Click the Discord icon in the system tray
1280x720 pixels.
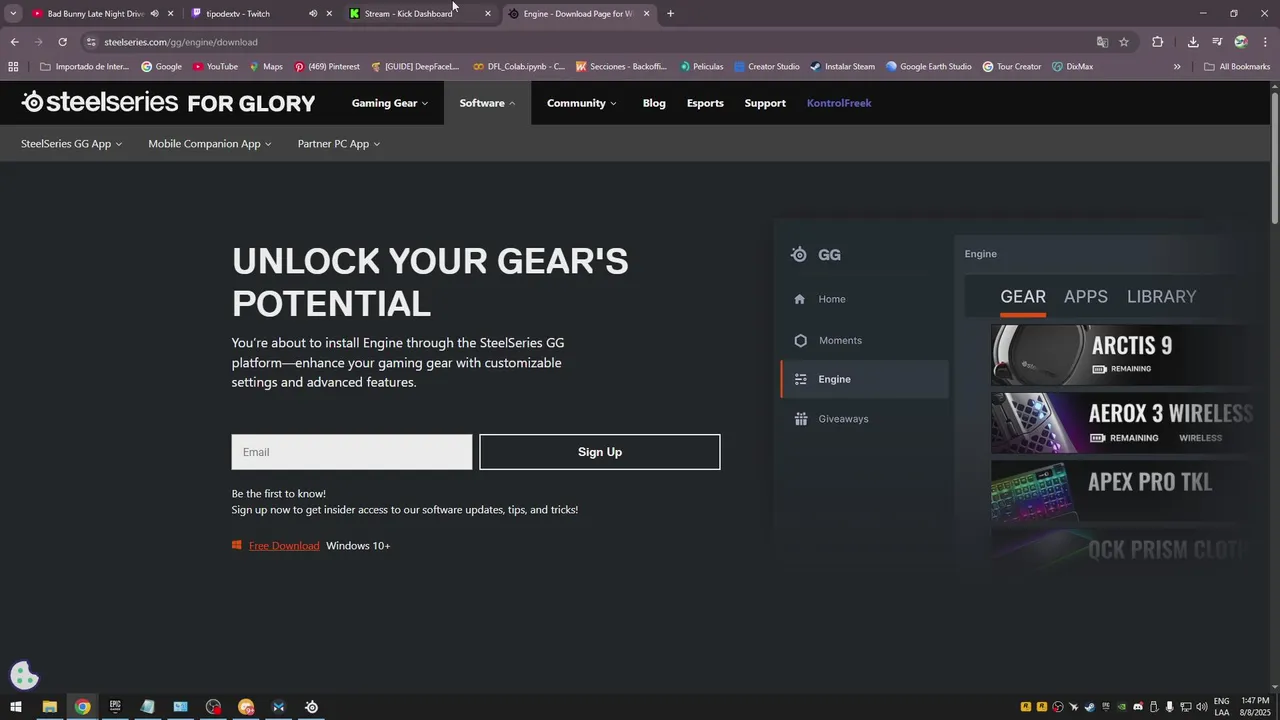pyautogui.click(x=1138, y=707)
